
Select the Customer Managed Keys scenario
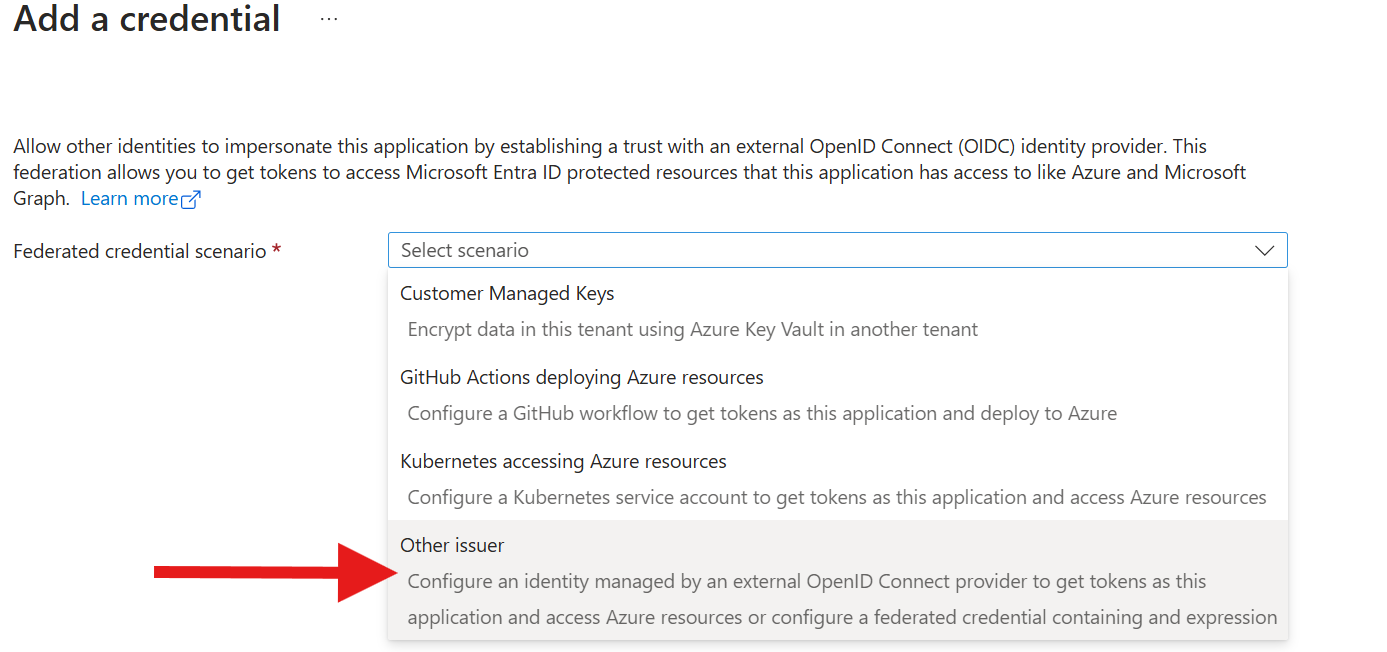coord(507,294)
